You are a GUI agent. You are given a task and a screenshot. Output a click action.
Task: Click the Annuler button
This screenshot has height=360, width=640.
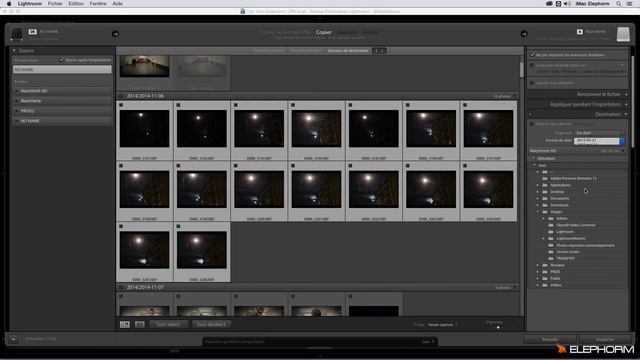550,340
